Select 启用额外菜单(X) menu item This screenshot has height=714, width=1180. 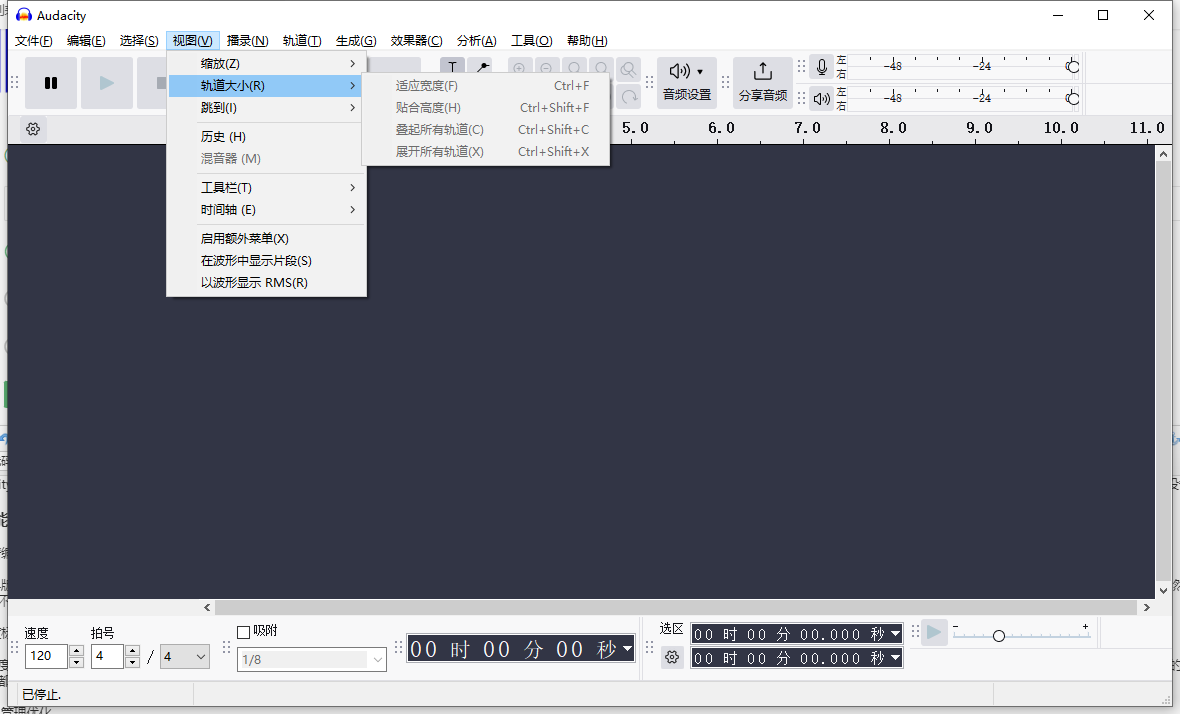pos(267,239)
